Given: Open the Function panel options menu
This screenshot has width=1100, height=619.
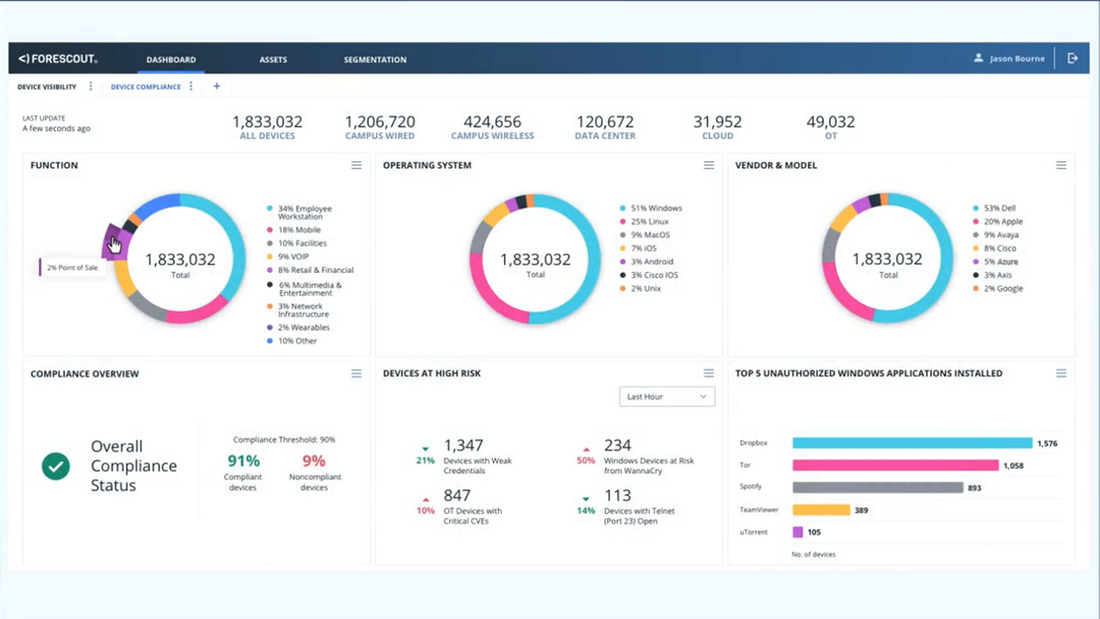Looking at the screenshot, I should (x=356, y=165).
